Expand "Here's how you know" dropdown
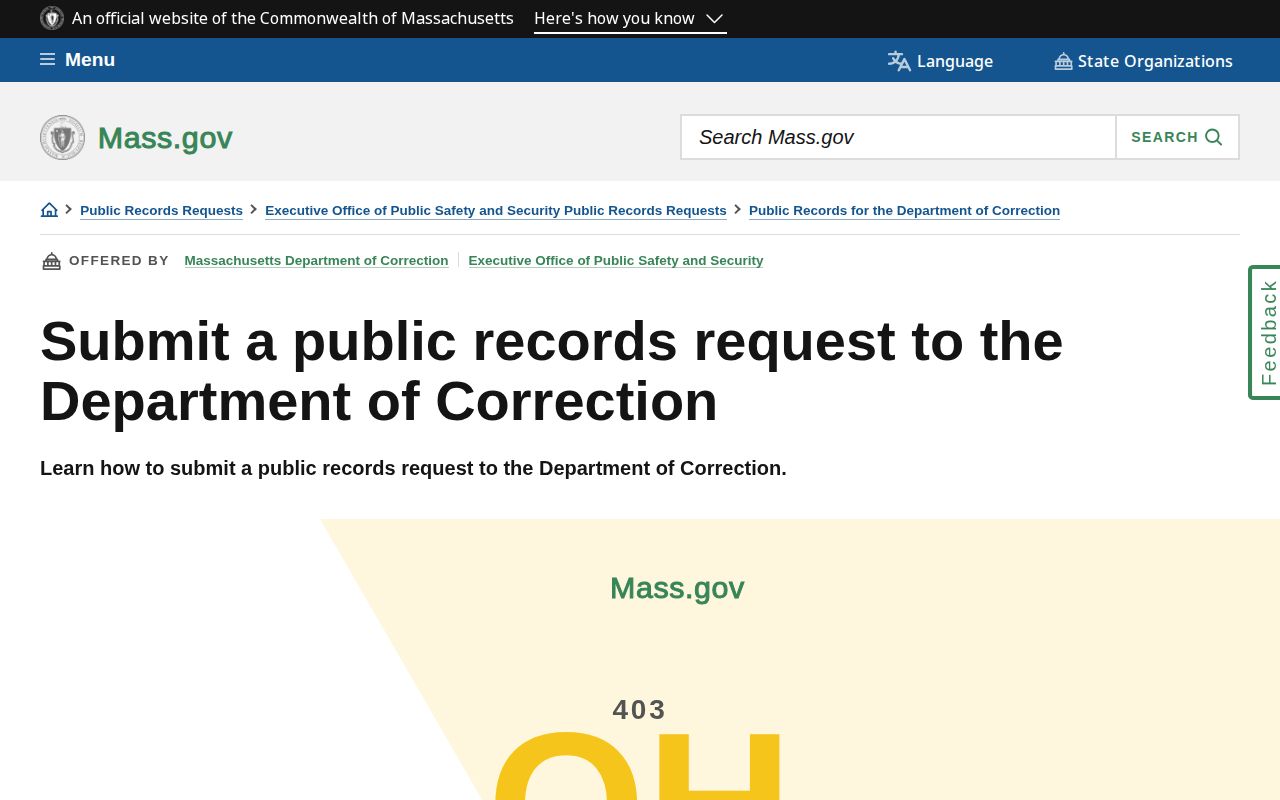 point(630,18)
